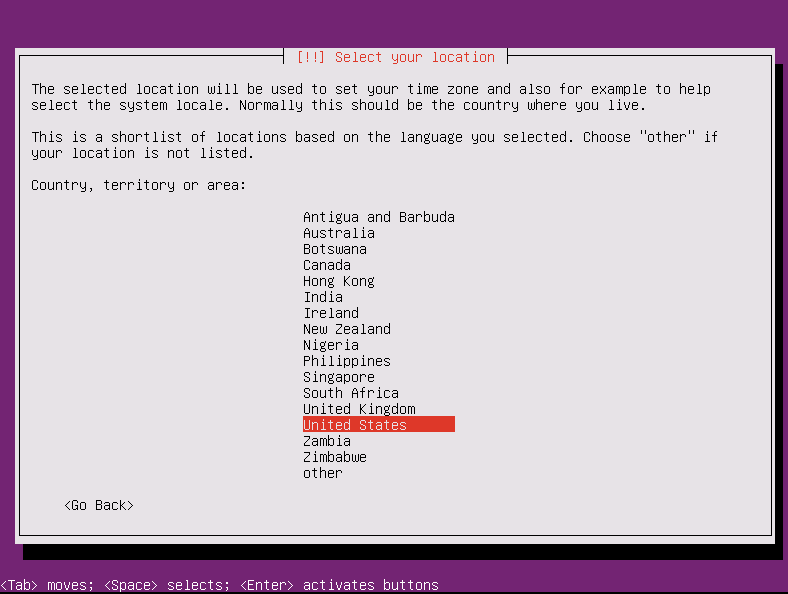788x594 pixels.
Task: Pick South Africa as the location
Action: coord(351,393)
